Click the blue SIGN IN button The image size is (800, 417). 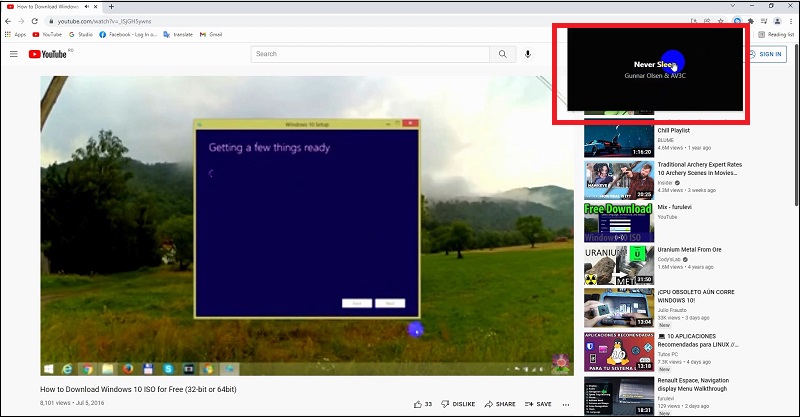click(765, 54)
